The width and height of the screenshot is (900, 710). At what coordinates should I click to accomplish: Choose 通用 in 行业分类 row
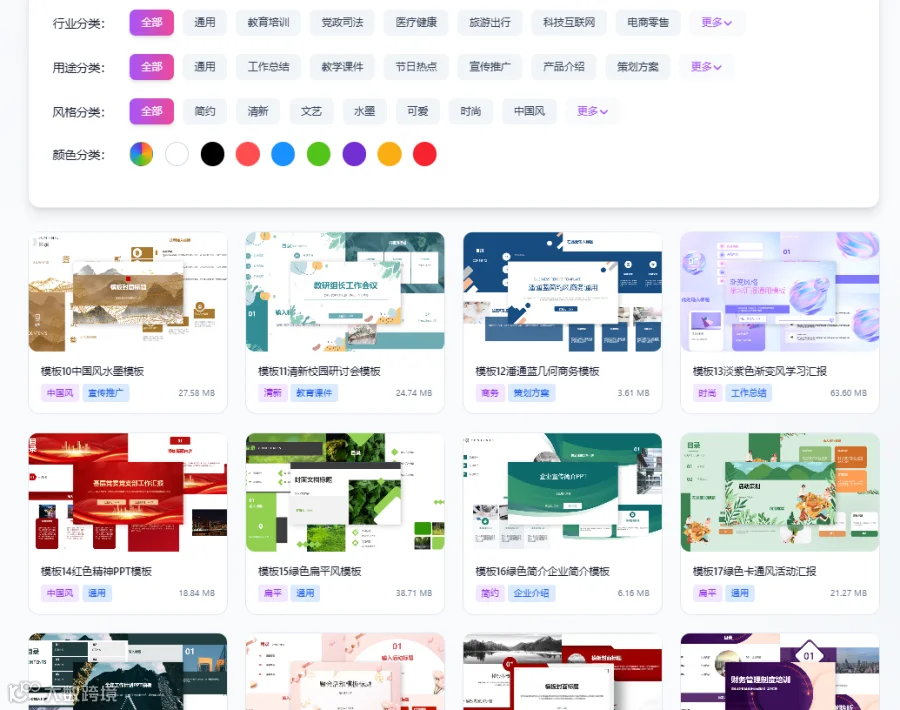click(x=205, y=22)
